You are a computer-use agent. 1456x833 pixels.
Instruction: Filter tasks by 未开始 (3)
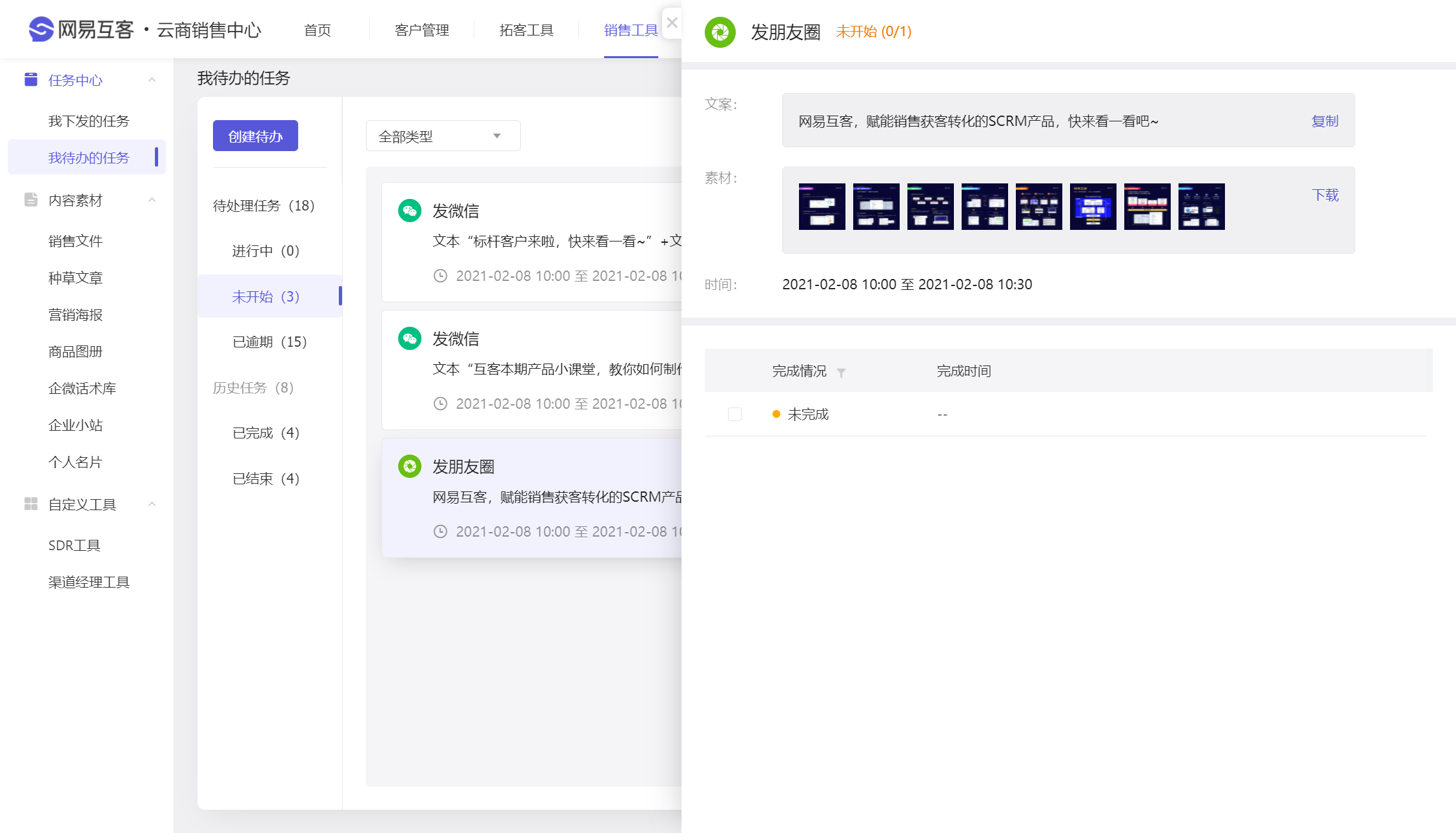click(x=270, y=296)
